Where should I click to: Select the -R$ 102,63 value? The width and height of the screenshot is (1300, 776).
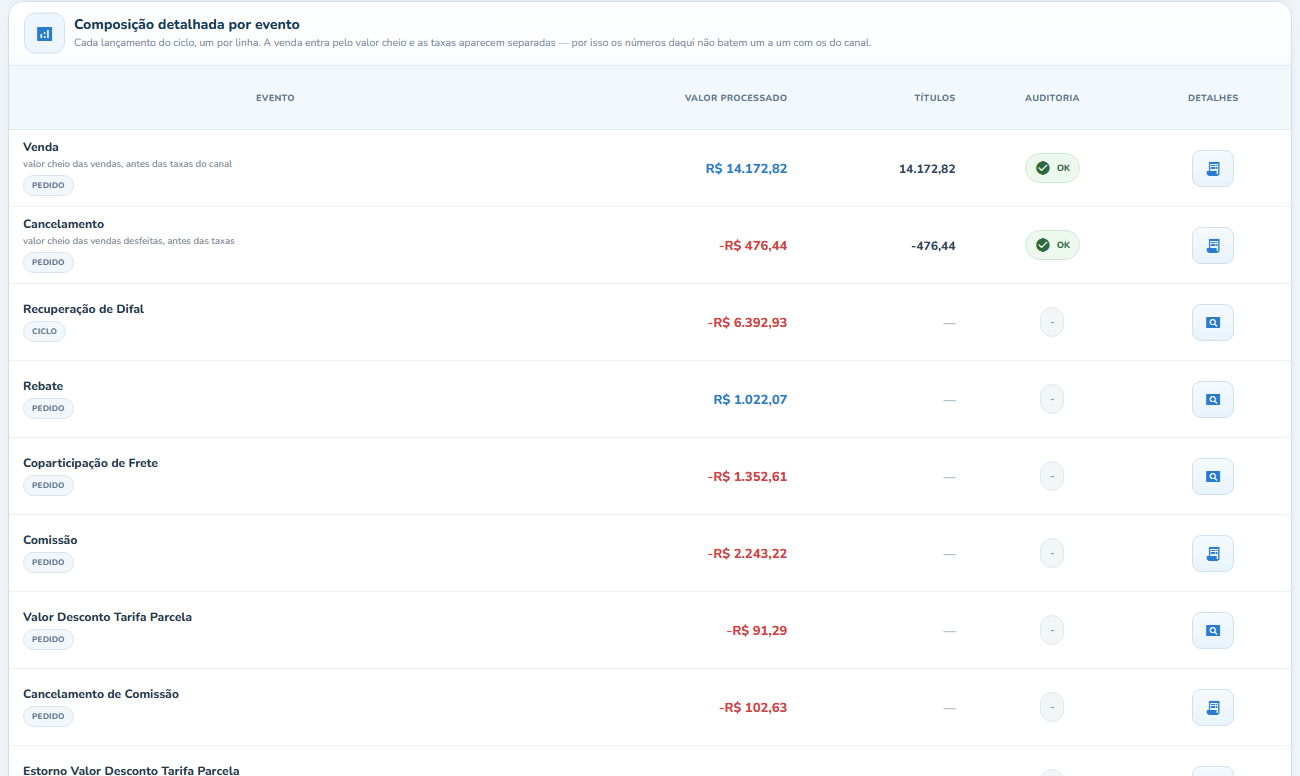tap(753, 707)
